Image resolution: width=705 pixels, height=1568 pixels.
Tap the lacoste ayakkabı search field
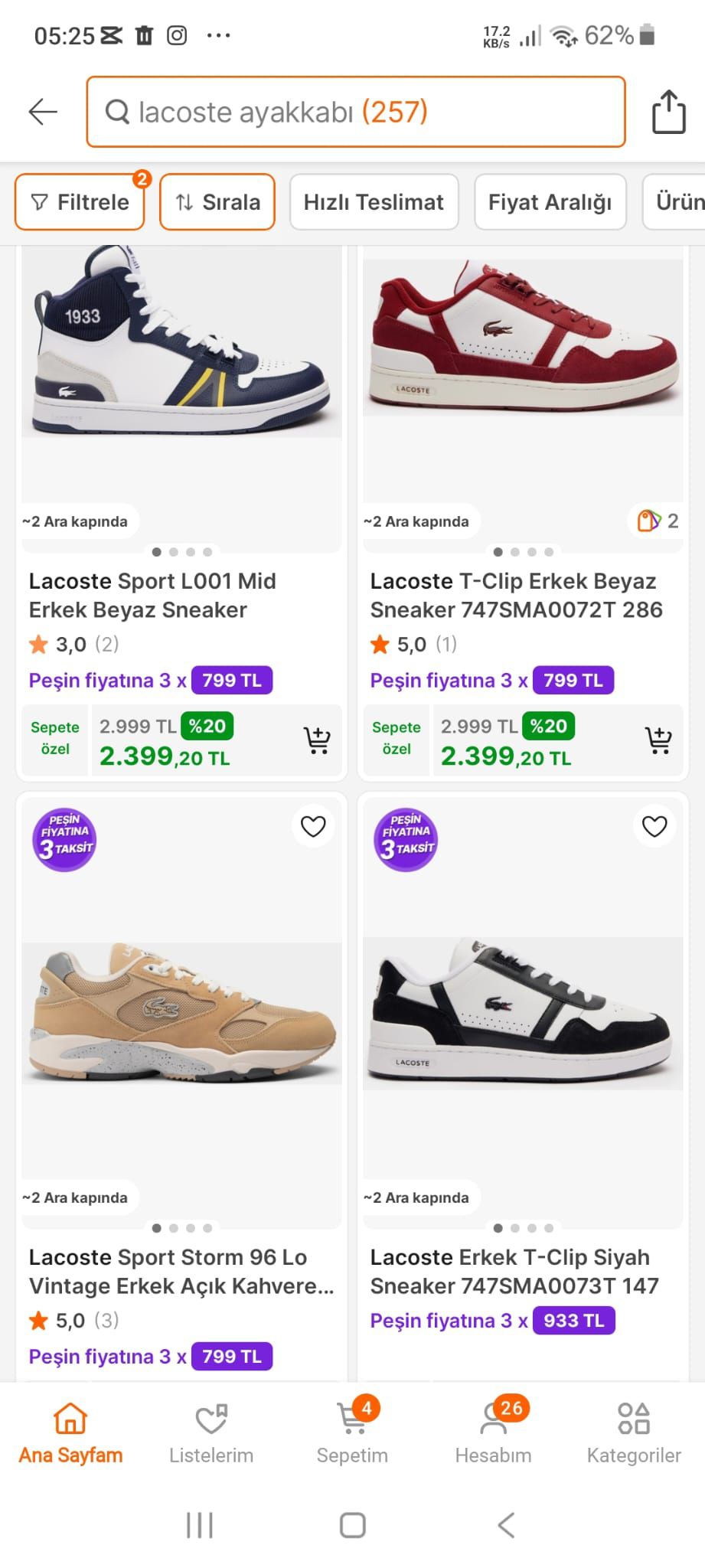pos(356,112)
